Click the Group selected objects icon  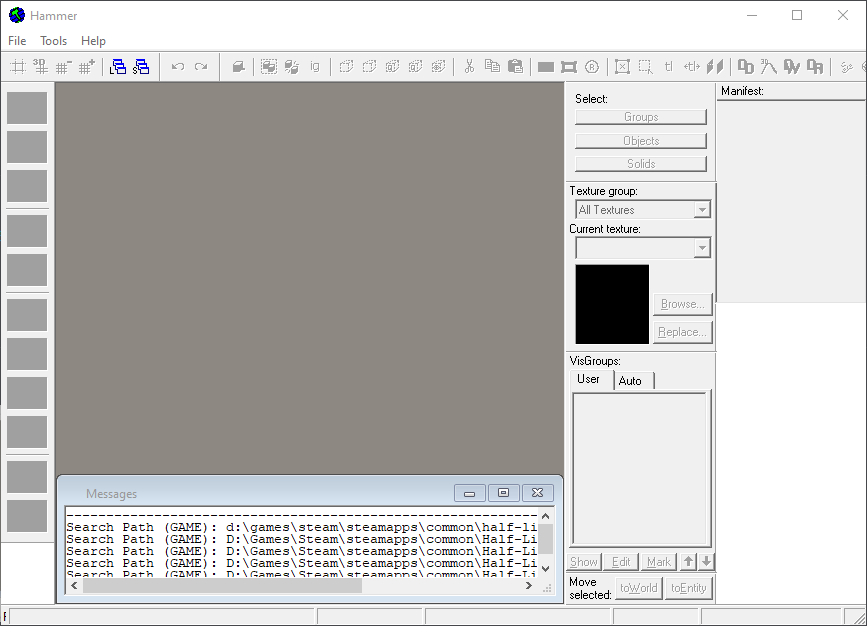click(269, 67)
